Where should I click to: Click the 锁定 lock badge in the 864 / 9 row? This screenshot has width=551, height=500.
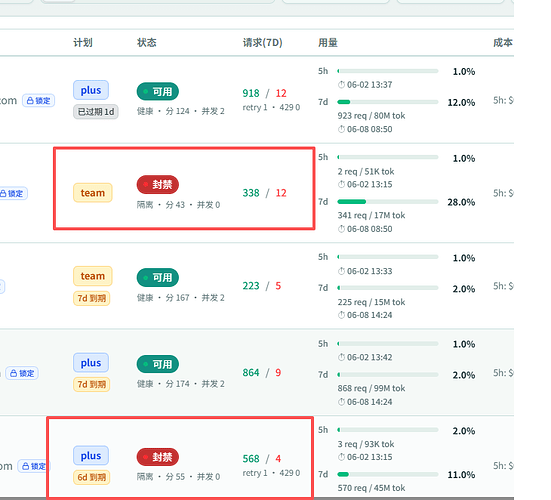[x=22, y=373]
